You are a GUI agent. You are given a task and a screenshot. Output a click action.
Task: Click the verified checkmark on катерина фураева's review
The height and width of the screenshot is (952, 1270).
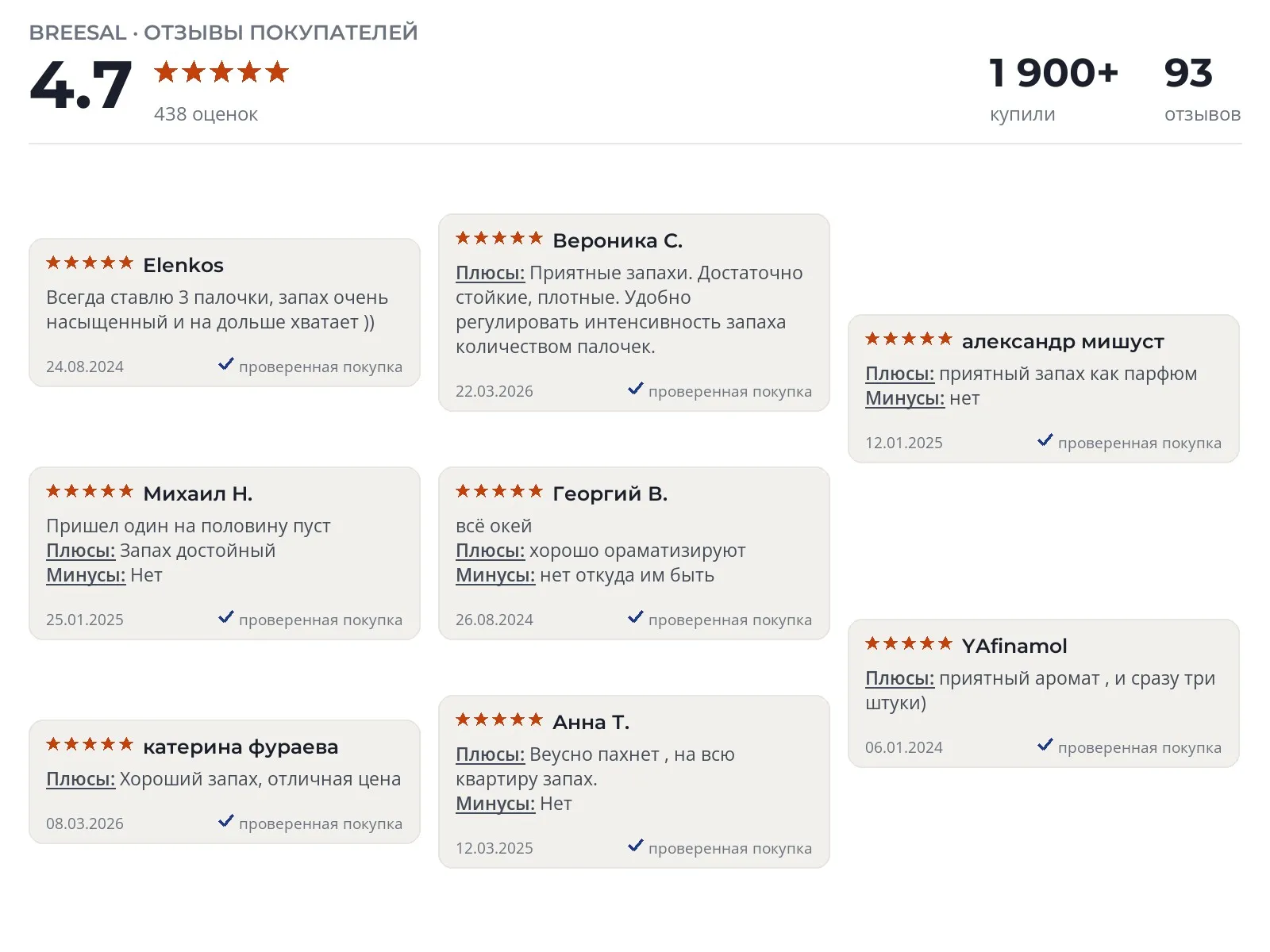click(x=226, y=821)
